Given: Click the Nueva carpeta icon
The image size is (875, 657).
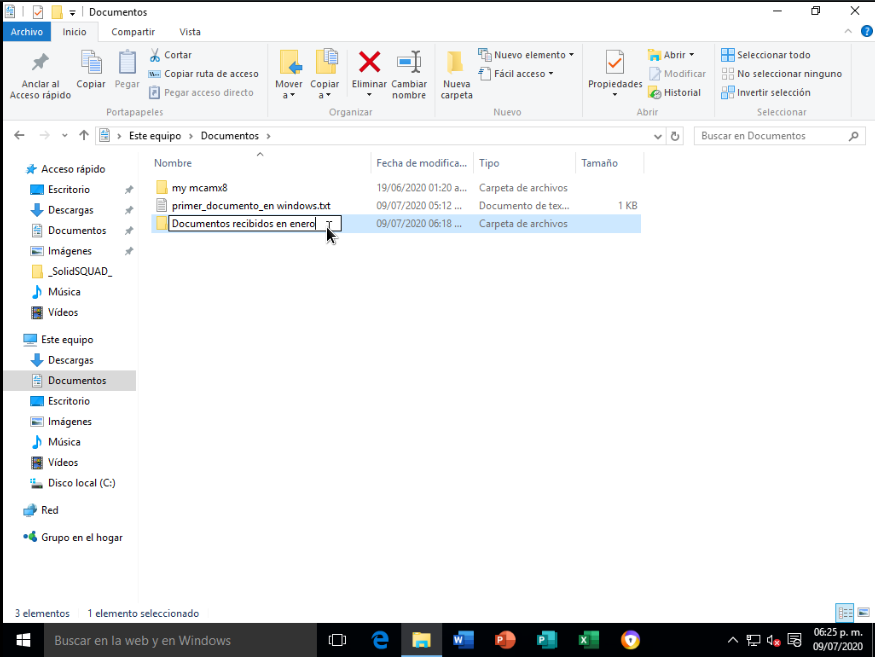Looking at the screenshot, I should tap(456, 64).
